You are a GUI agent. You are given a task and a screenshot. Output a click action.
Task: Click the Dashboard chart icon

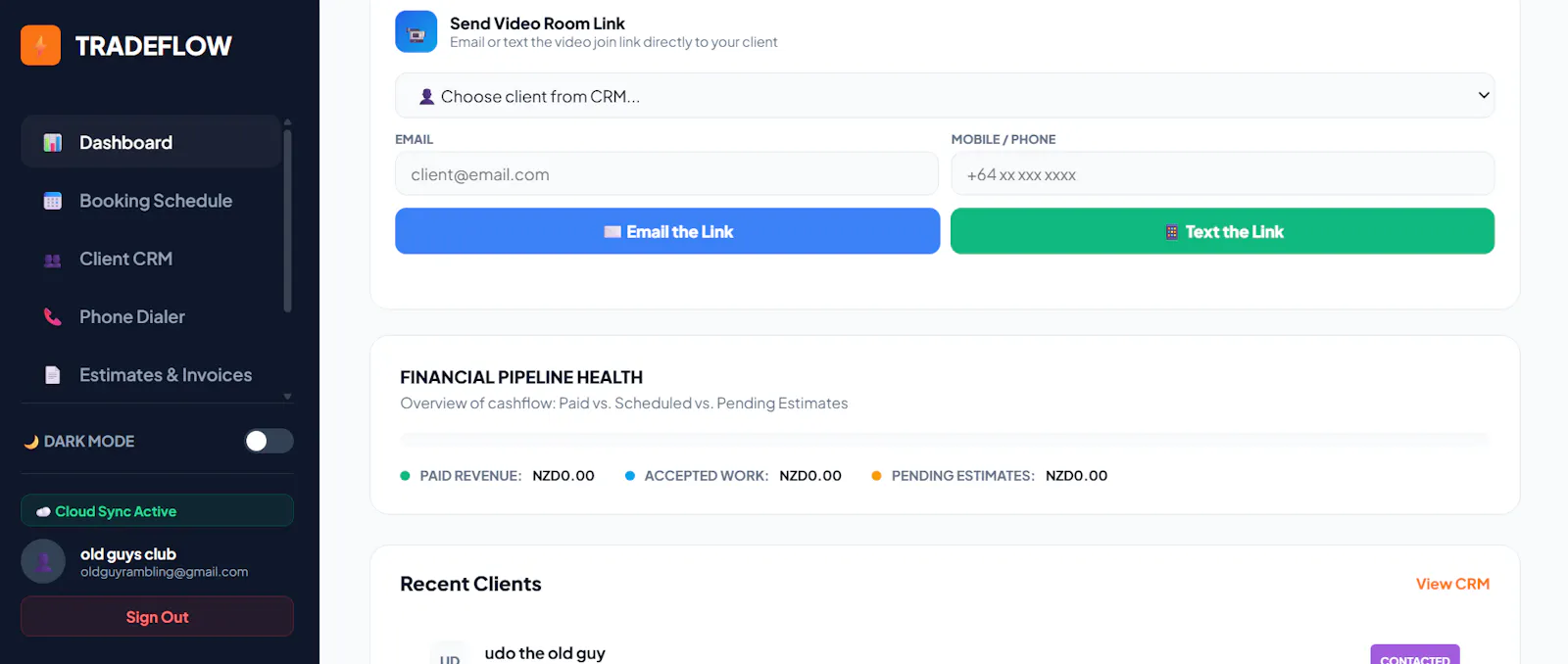[x=53, y=143]
